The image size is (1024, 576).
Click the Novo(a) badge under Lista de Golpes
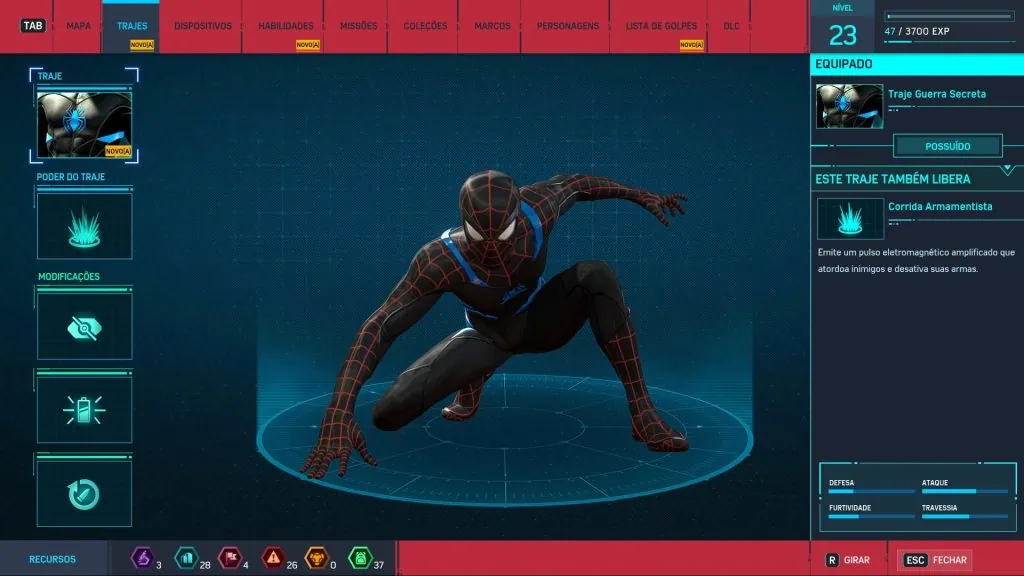691,45
